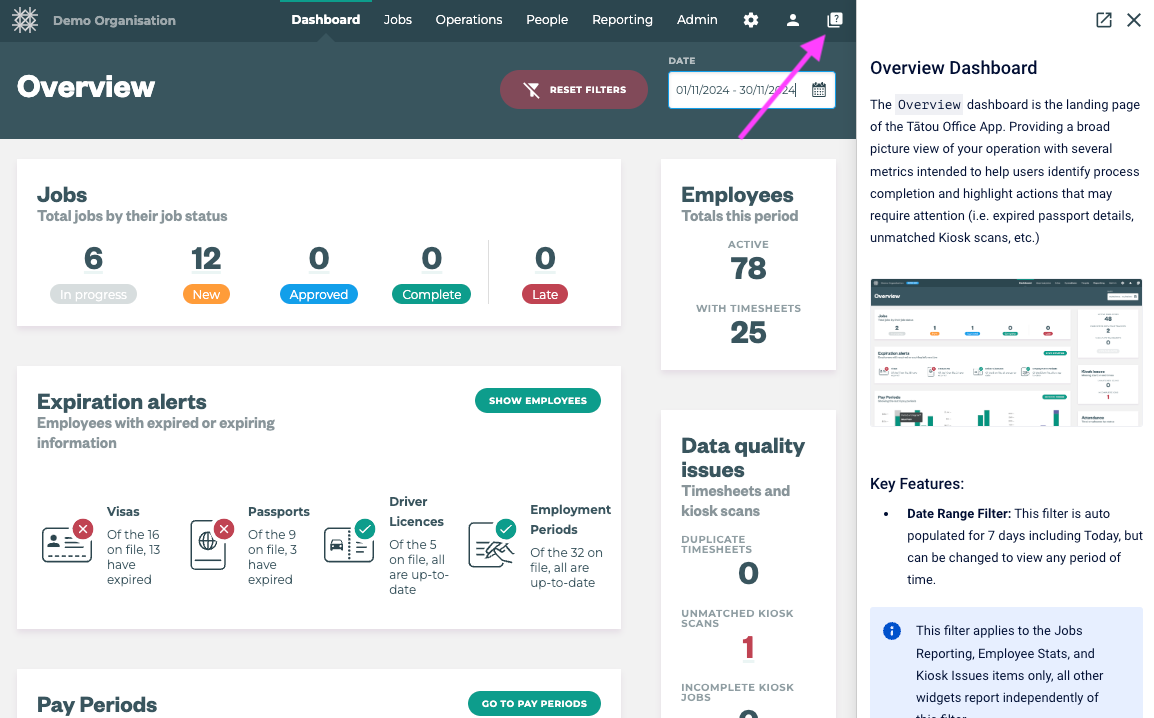
Task: Click the expired Visas card icon
Action: click(68, 543)
